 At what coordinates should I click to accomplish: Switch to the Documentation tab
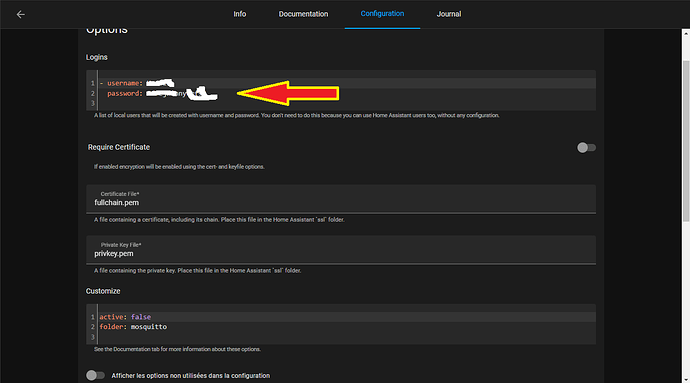(303, 14)
